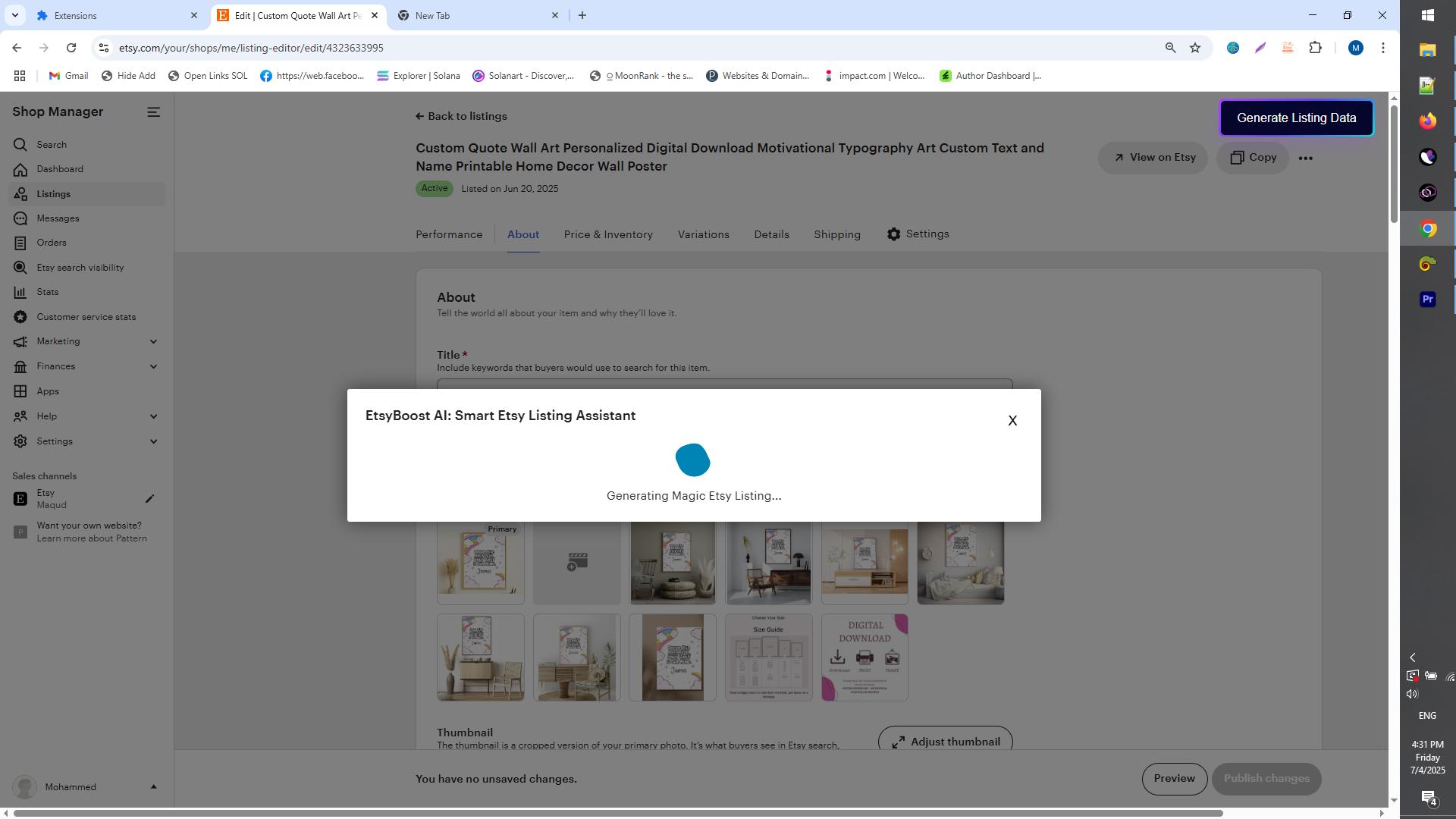Viewport: 1456px width, 819px height.
Task: Collapse the Mohammed account menu
Action: tap(154, 786)
